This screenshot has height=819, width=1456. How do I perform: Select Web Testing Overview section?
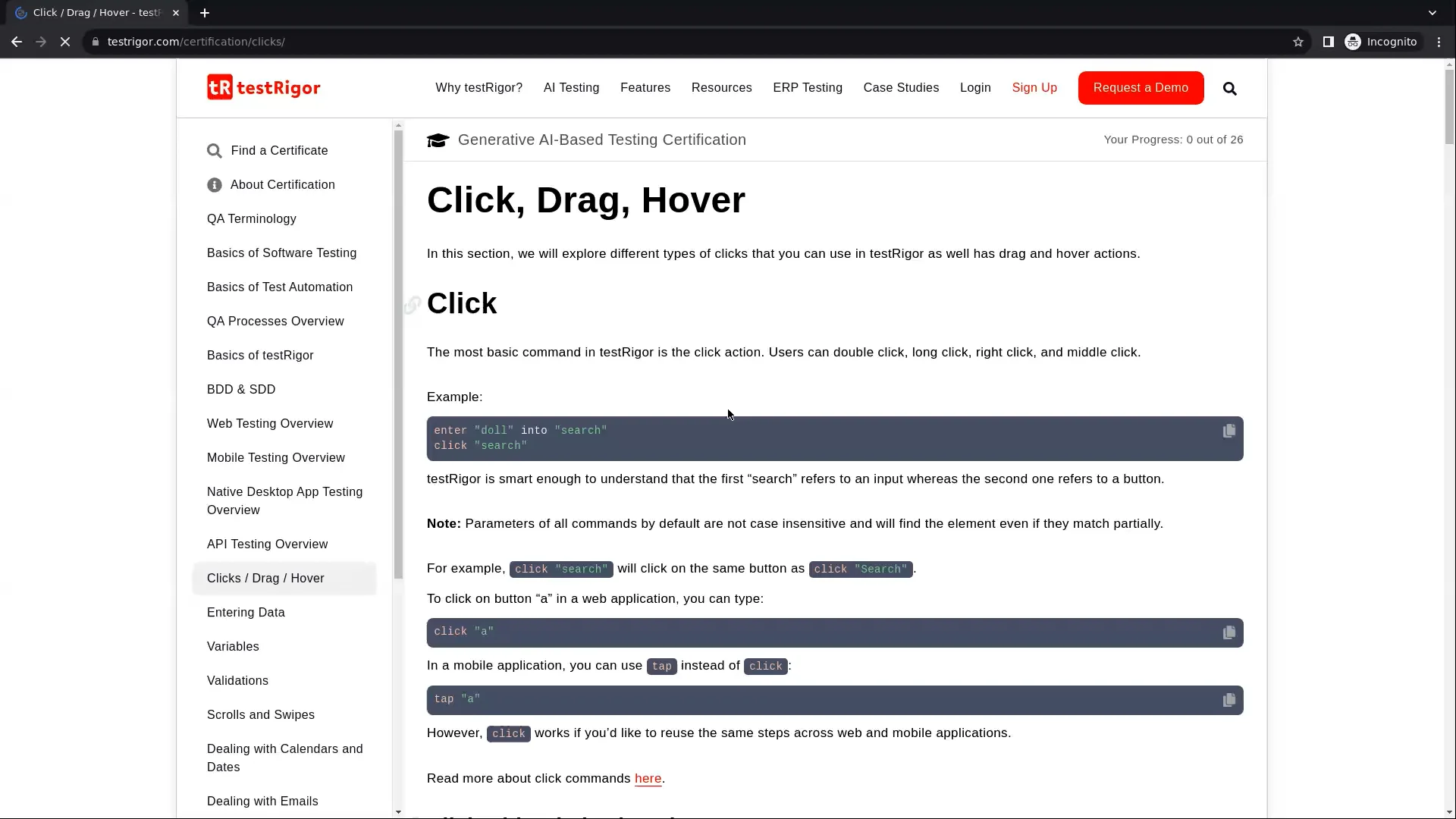(270, 424)
